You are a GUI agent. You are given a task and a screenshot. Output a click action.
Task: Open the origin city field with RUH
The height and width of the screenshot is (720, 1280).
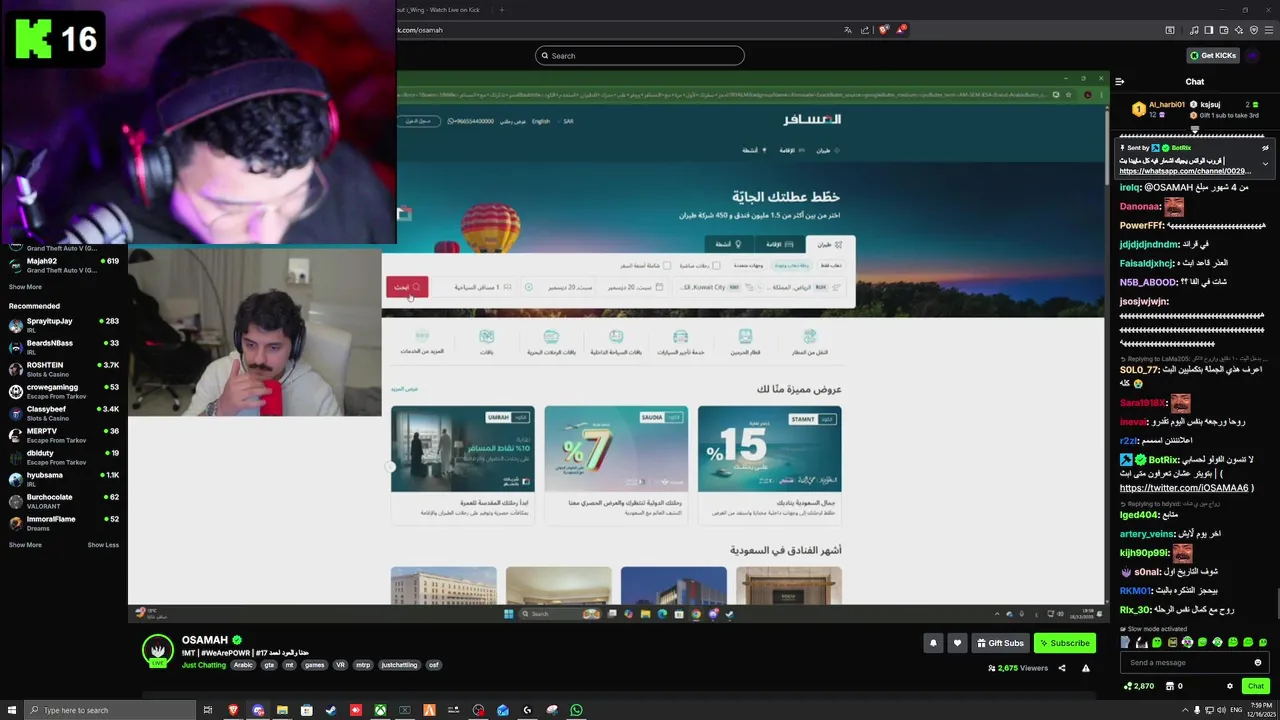pyautogui.click(x=802, y=287)
